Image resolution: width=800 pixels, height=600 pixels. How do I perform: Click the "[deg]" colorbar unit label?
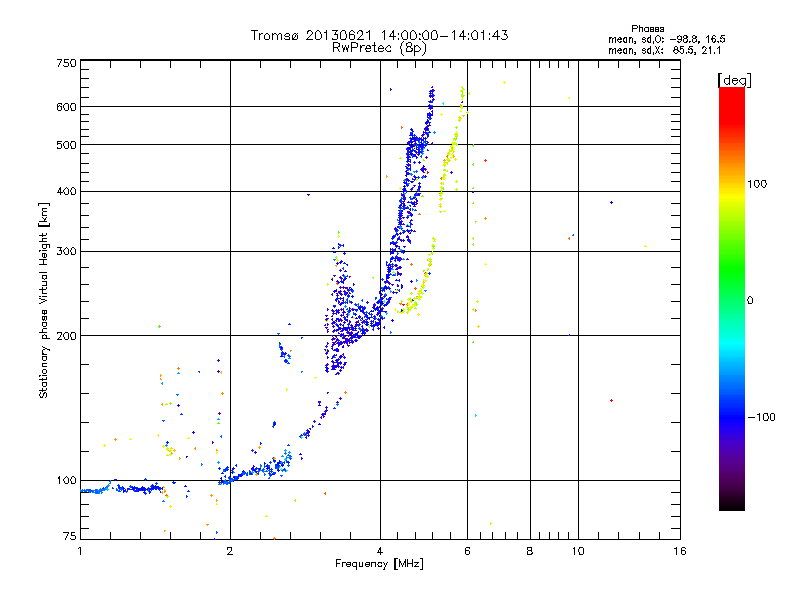pyautogui.click(x=734, y=80)
